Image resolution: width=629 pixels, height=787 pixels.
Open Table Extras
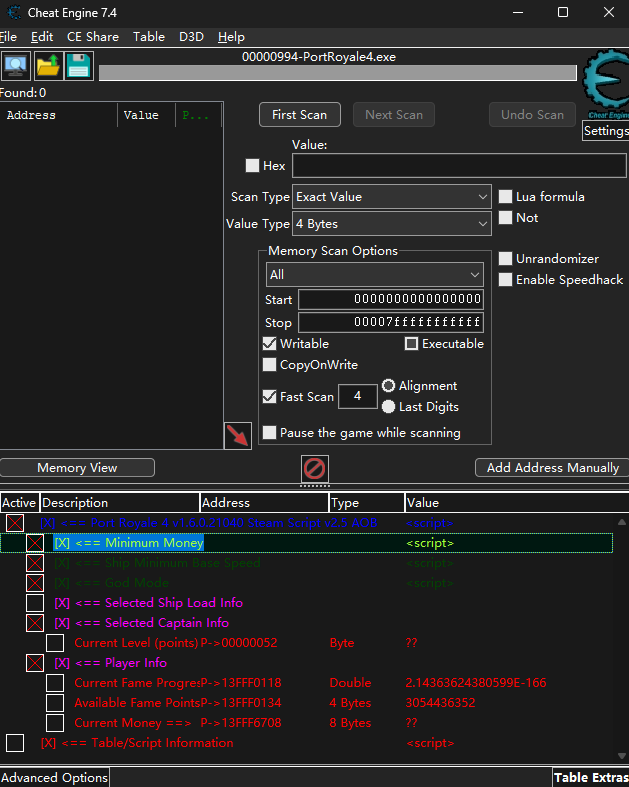(591, 777)
